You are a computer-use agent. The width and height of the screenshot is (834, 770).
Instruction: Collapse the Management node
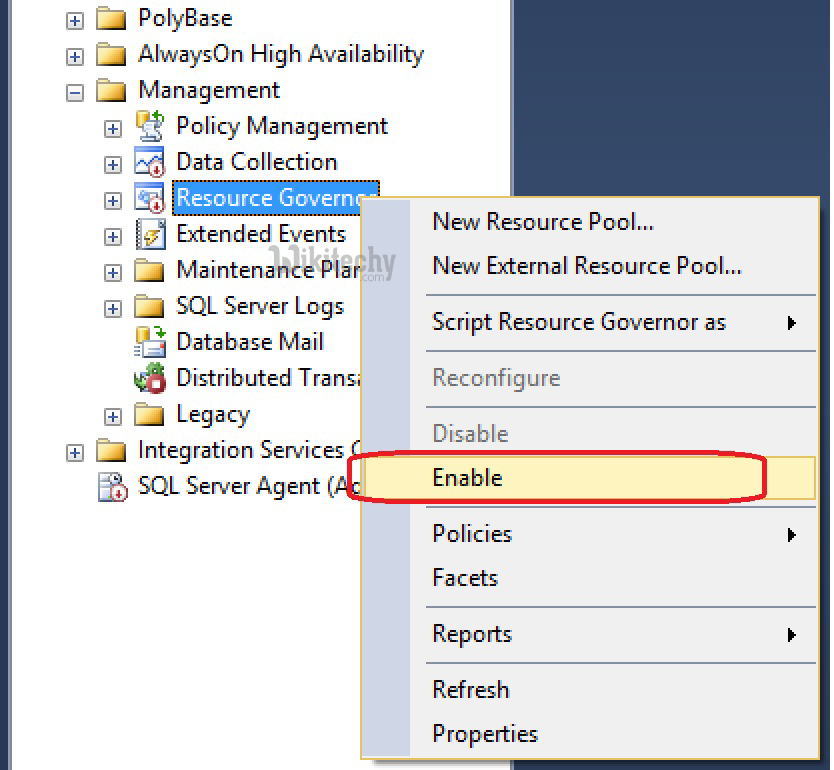74,90
